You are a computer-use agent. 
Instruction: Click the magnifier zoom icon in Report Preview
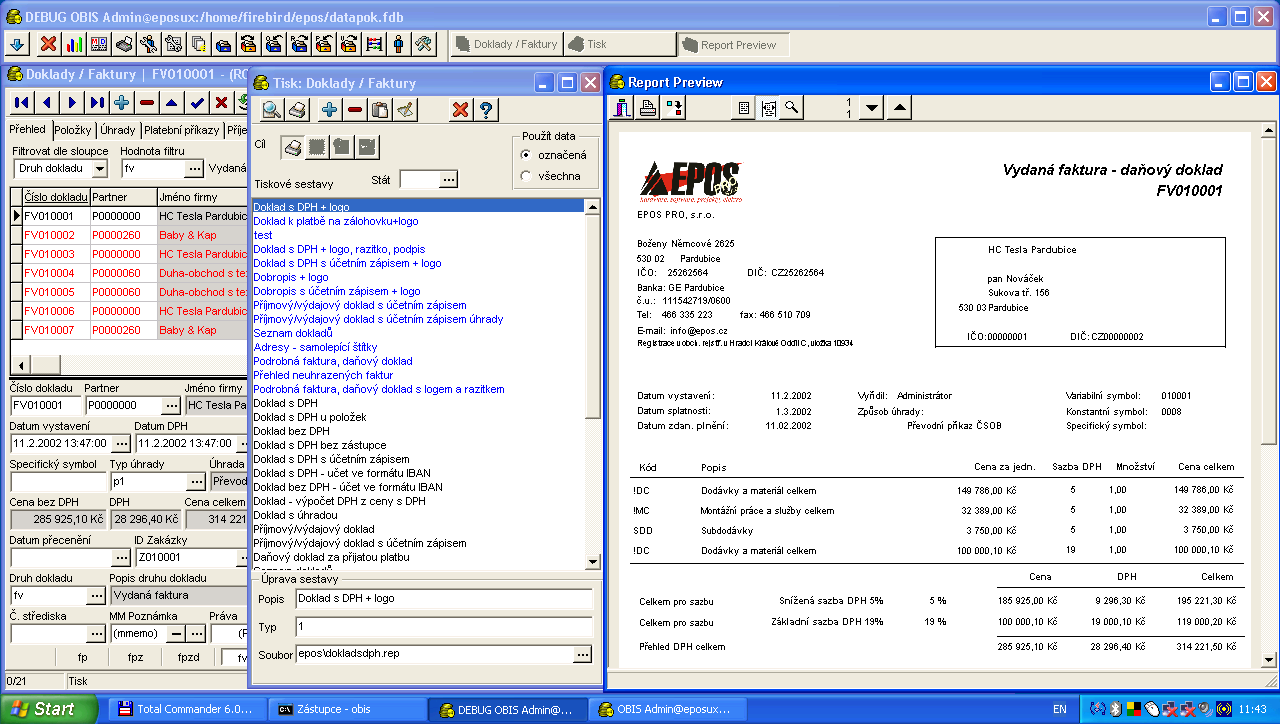tap(792, 108)
